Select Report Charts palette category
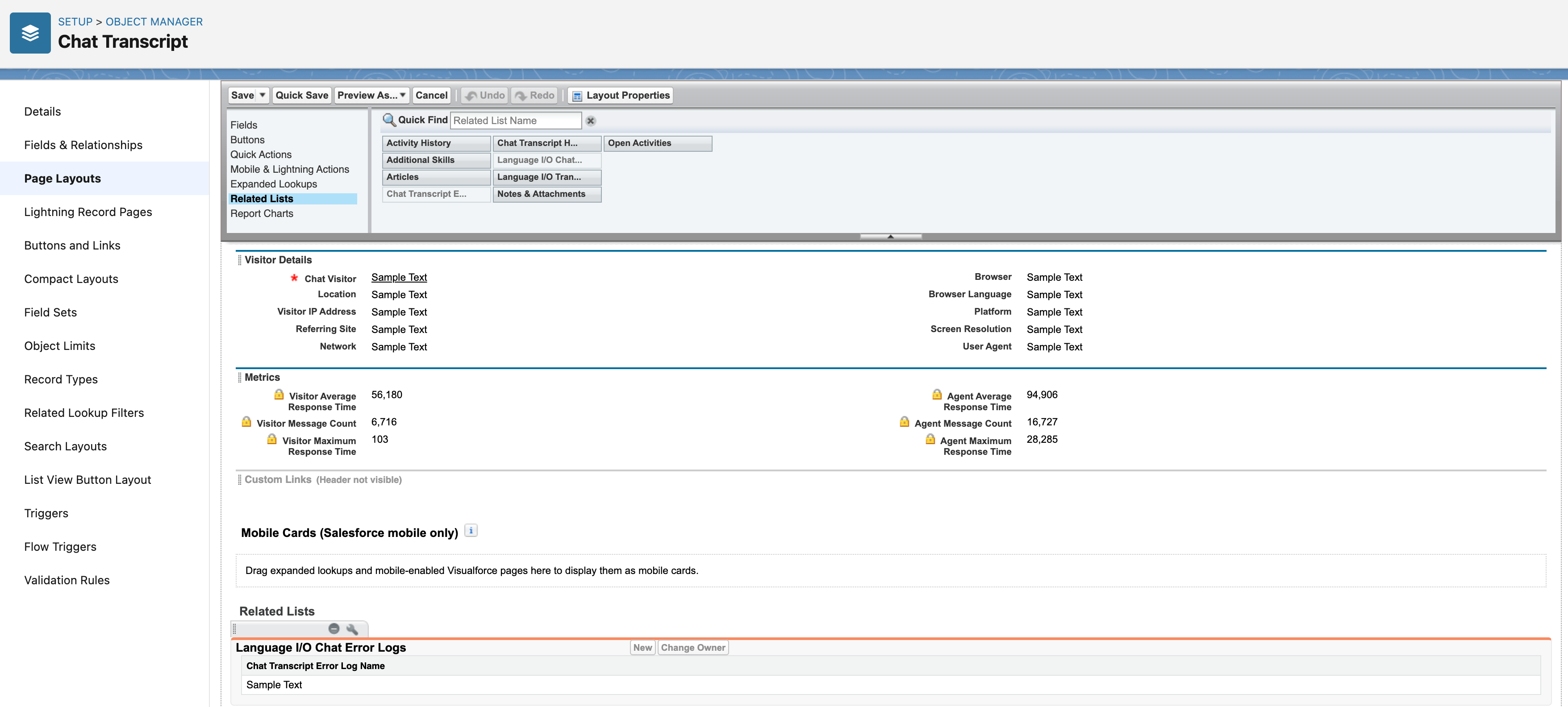 click(x=262, y=213)
